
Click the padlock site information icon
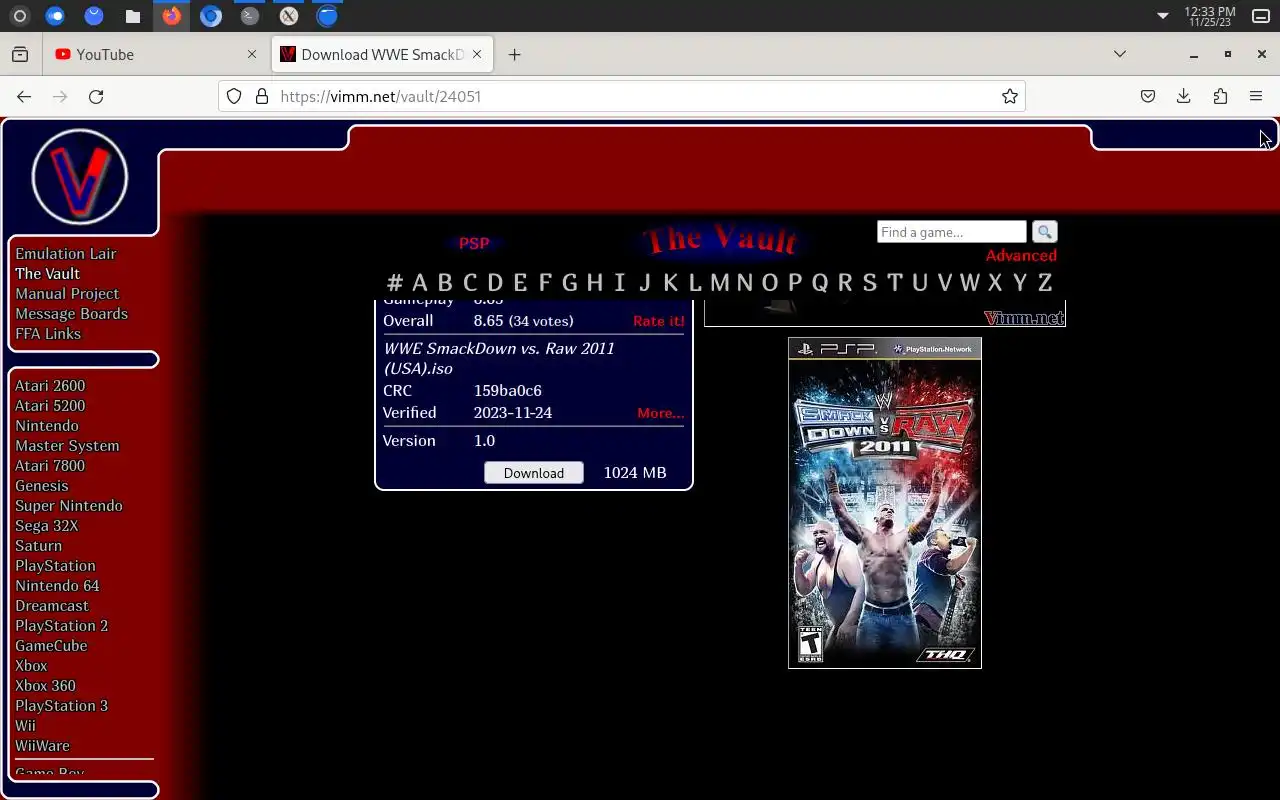262,96
